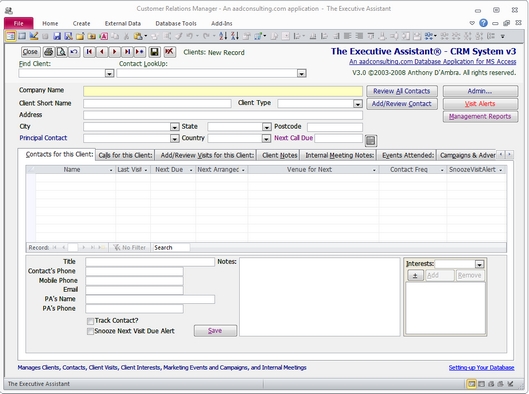Open the State dropdown list
The image size is (529, 394).
267,127
